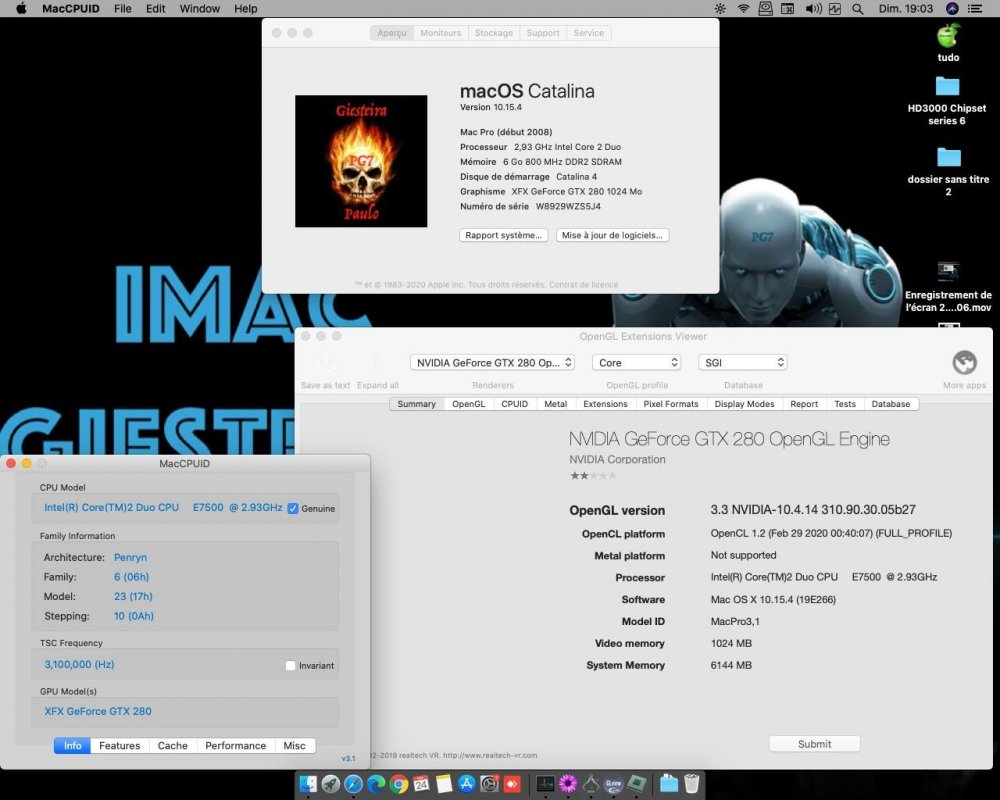Open Safari compass in the dock
This screenshot has width=1000, height=800.
(x=353, y=783)
